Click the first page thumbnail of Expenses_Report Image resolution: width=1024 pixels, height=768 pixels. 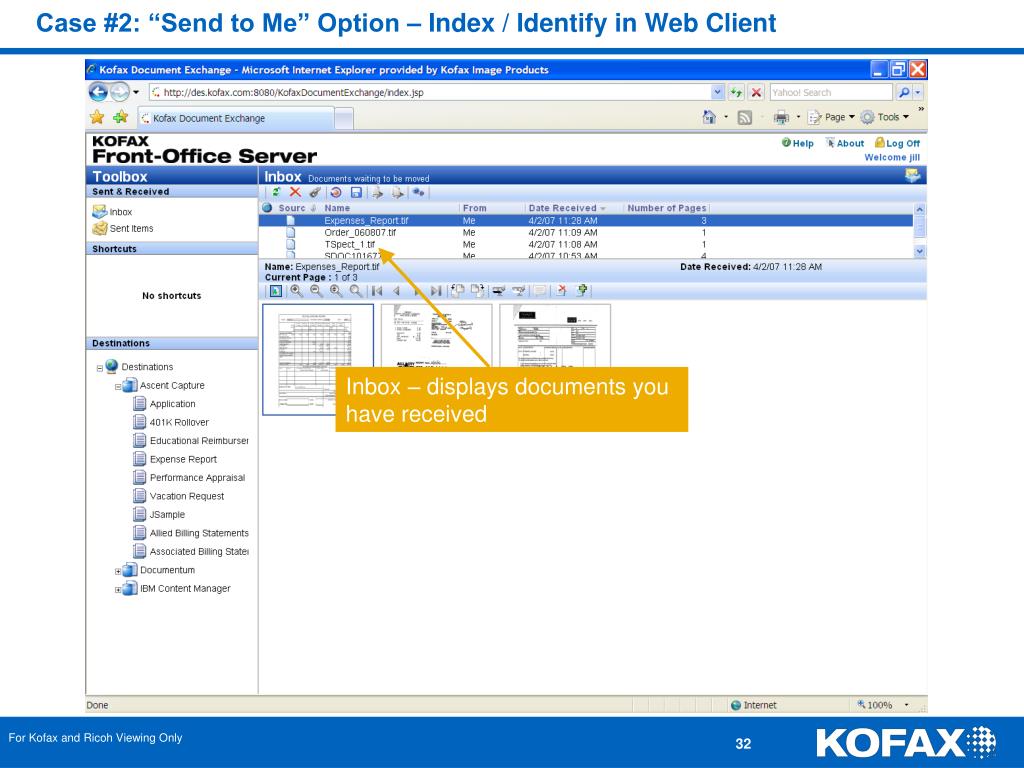pyautogui.click(x=318, y=359)
